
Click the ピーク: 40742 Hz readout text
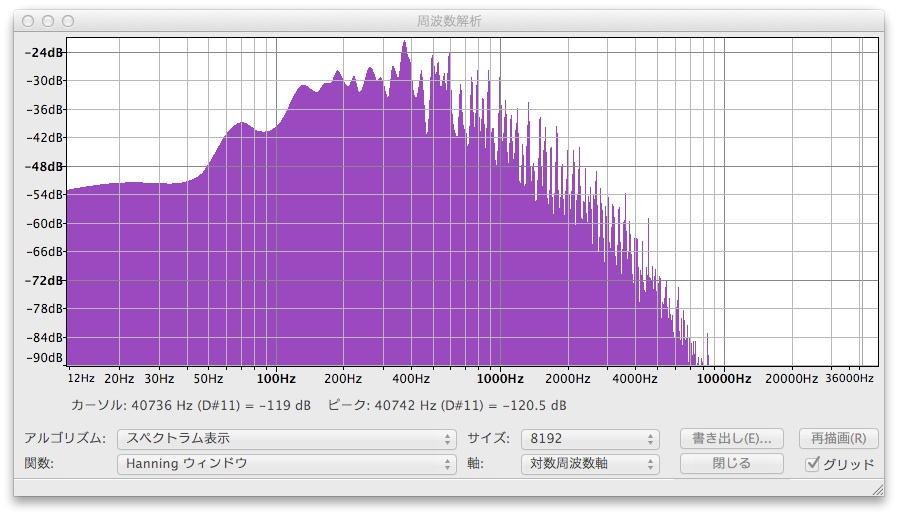coord(447,405)
